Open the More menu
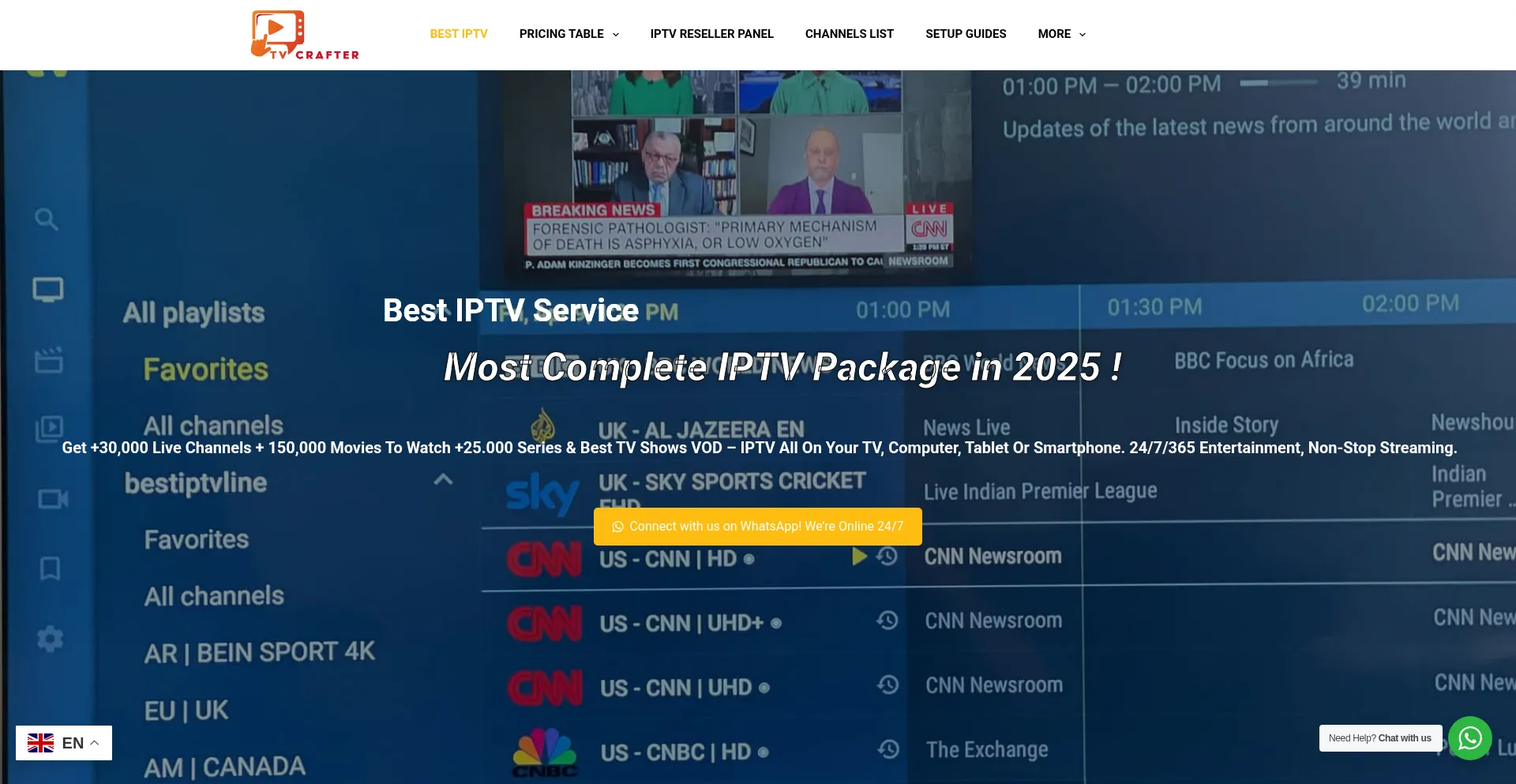1516x784 pixels. [1054, 34]
